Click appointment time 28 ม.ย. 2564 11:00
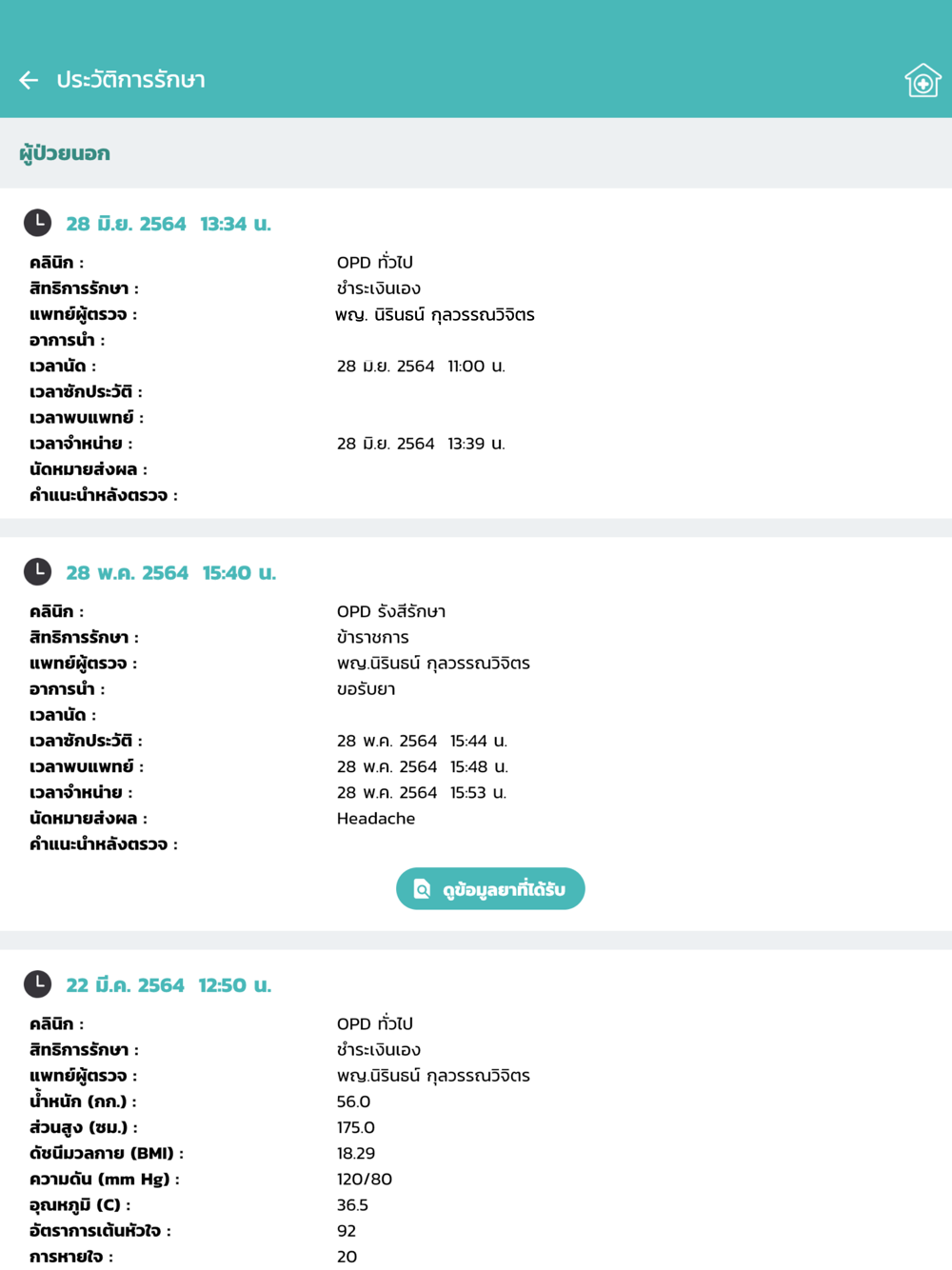This screenshot has width=952, height=1270. coord(421,367)
